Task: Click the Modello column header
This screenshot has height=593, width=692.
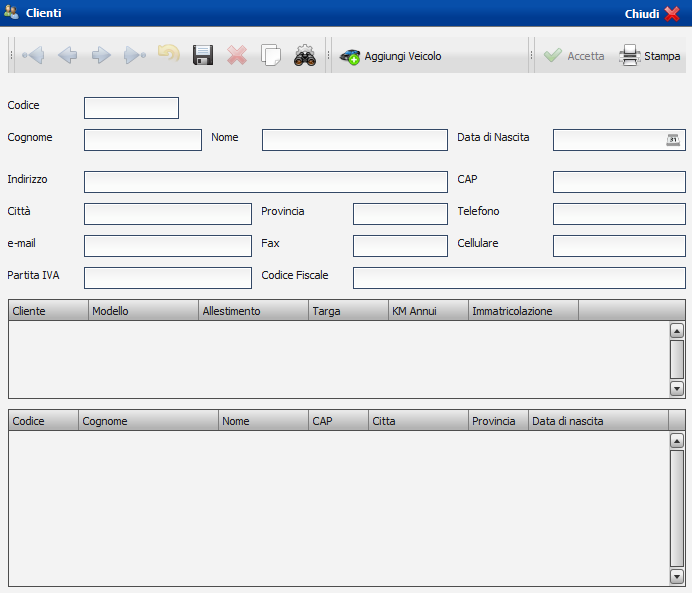Action: pyautogui.click(x=143, y=311)
